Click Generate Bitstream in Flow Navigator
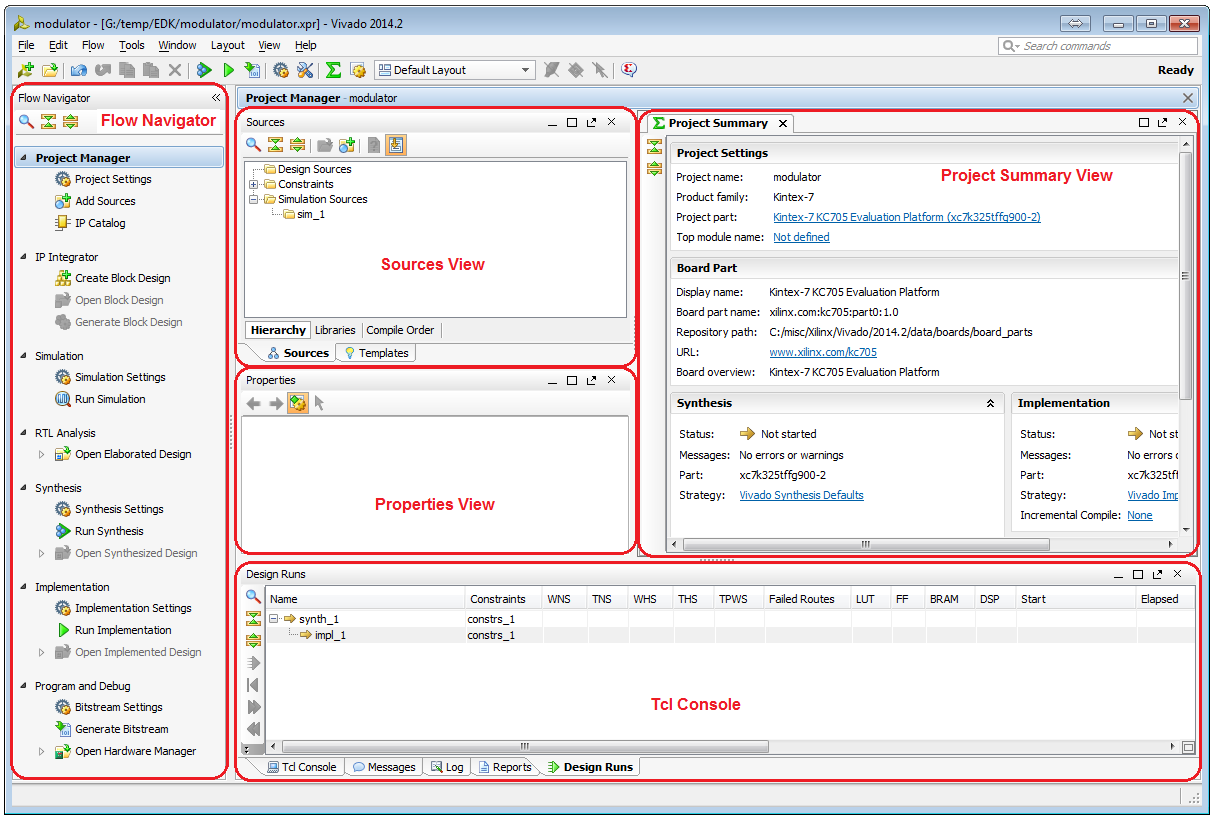1215x819 pixels. [112, 729]
